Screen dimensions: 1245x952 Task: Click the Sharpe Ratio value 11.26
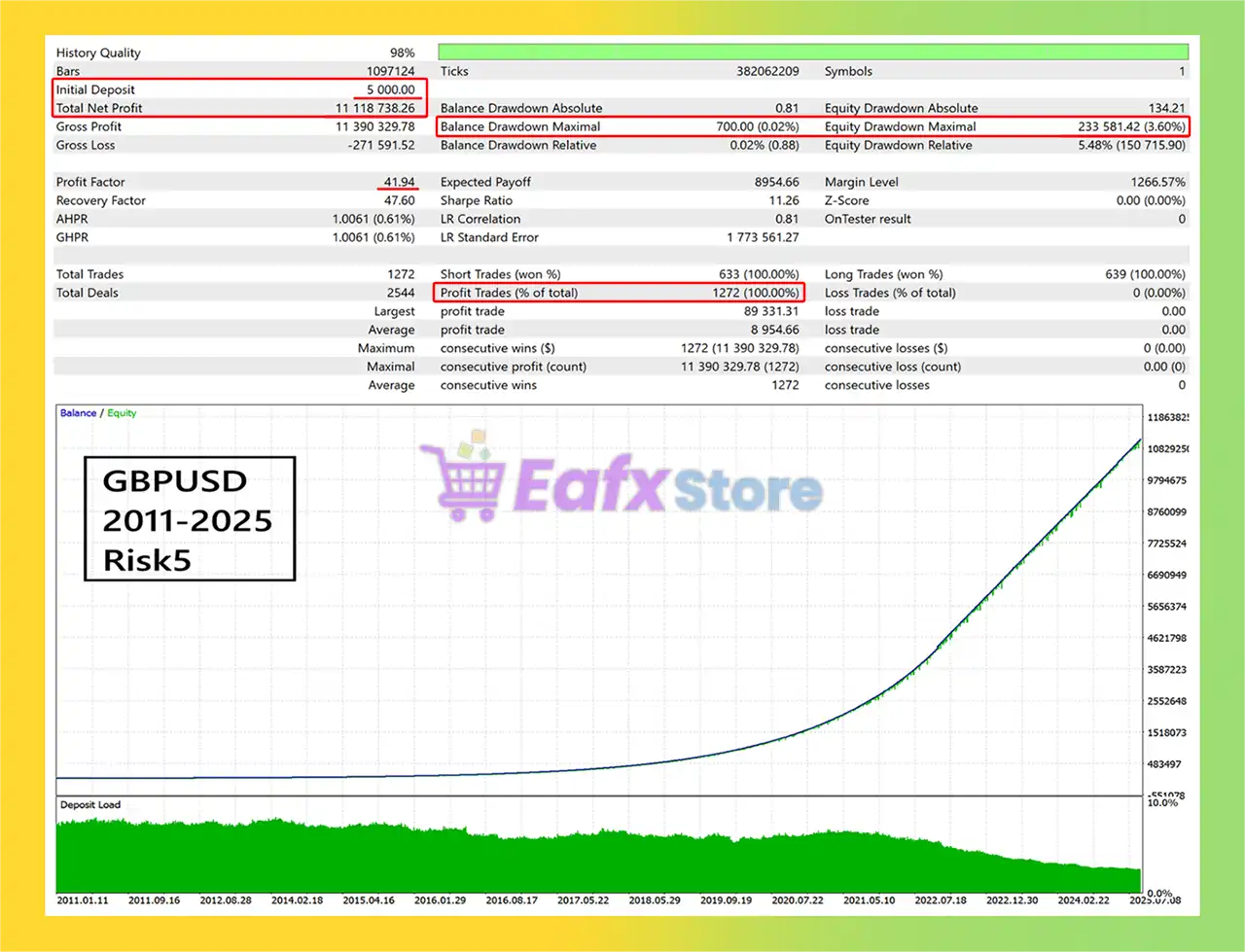pyautogui.click(x=783, y=200)
